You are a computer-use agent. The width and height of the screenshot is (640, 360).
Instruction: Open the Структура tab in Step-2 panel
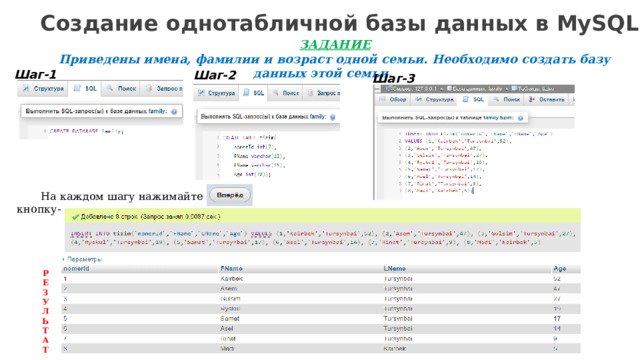coord(216,93)
